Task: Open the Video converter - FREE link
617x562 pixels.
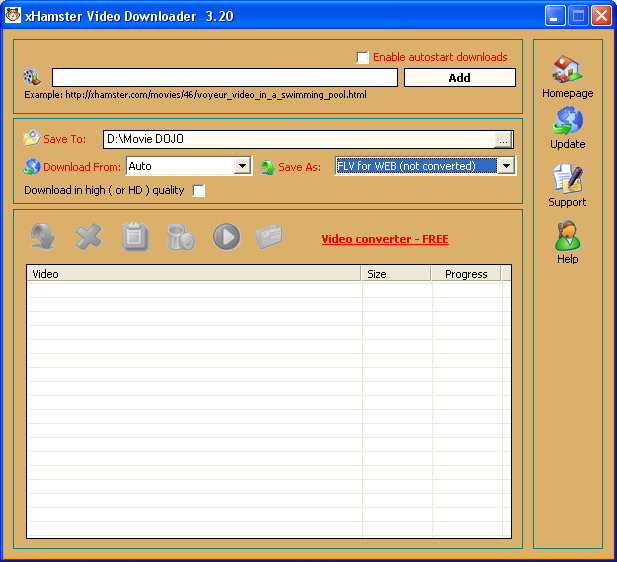Action: point(385,239)
